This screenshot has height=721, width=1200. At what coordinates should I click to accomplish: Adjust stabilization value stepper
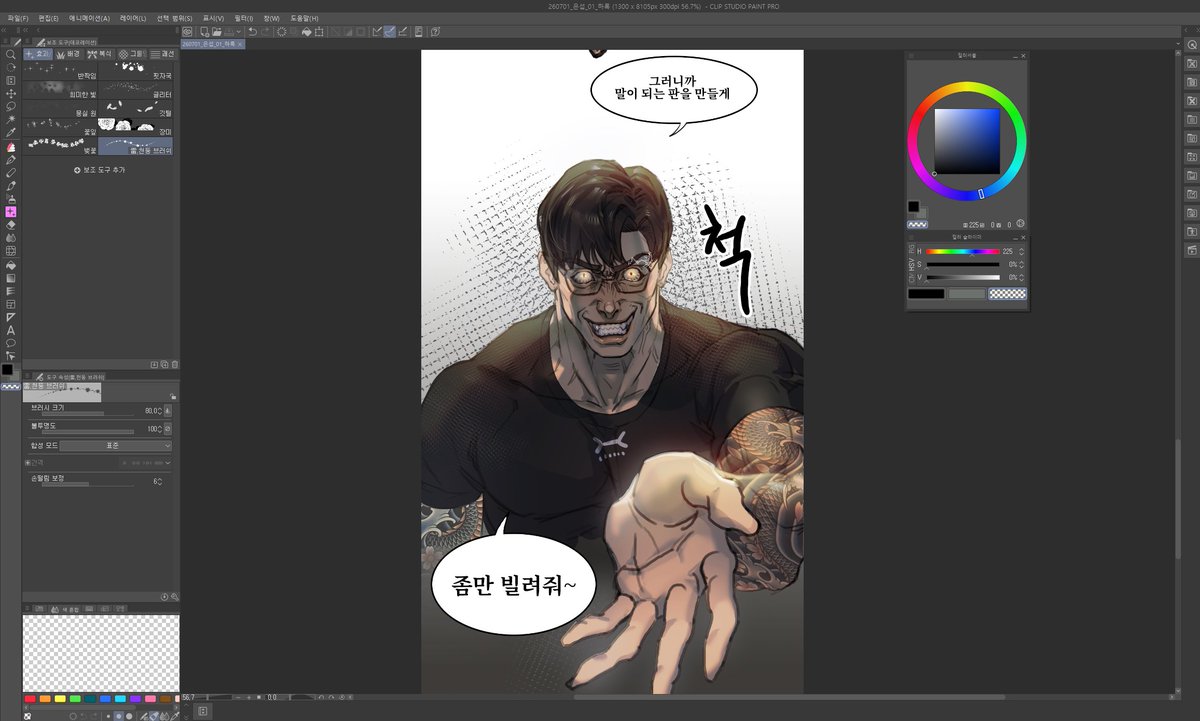(160, 481)
